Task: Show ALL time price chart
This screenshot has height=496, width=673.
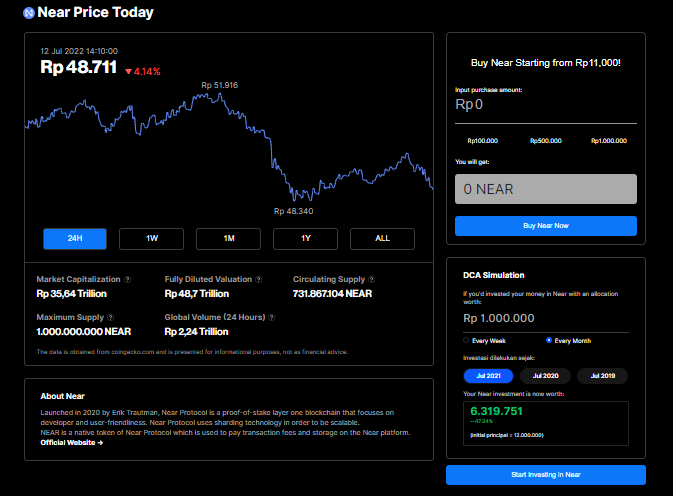Action: click(x=382, y=239)
